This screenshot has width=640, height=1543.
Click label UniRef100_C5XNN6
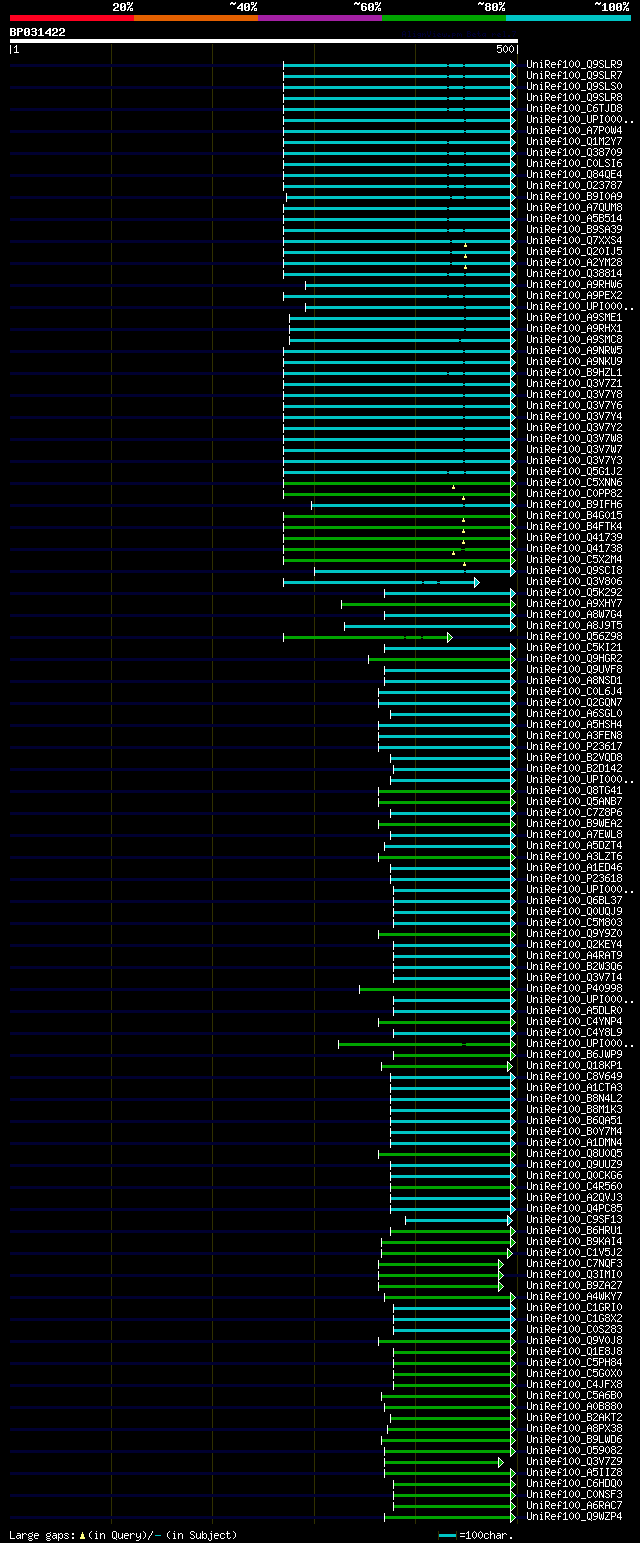(574, 482)
